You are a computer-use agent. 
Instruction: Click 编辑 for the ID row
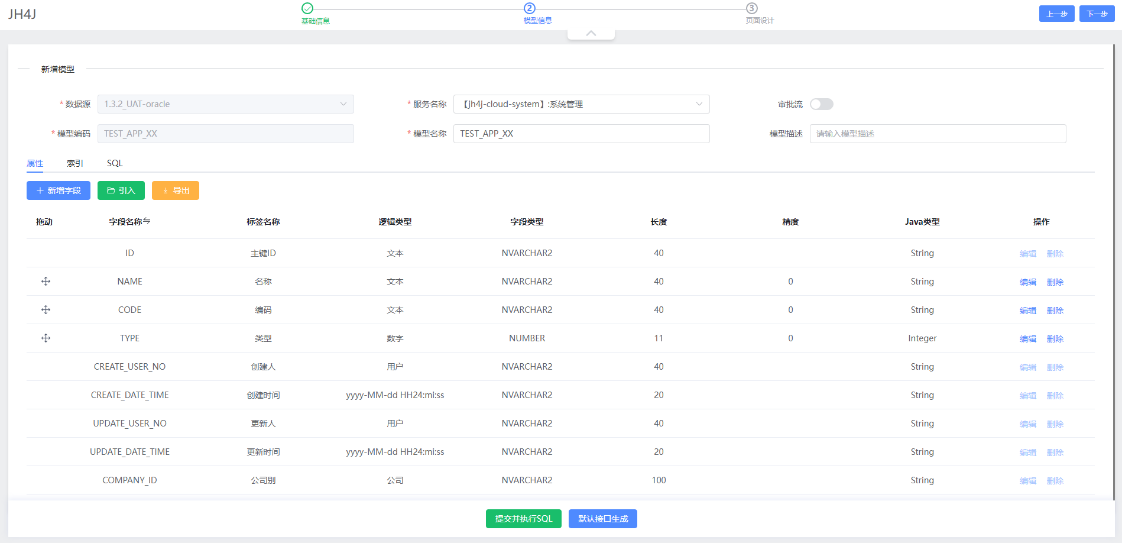tap(1028, 253)
